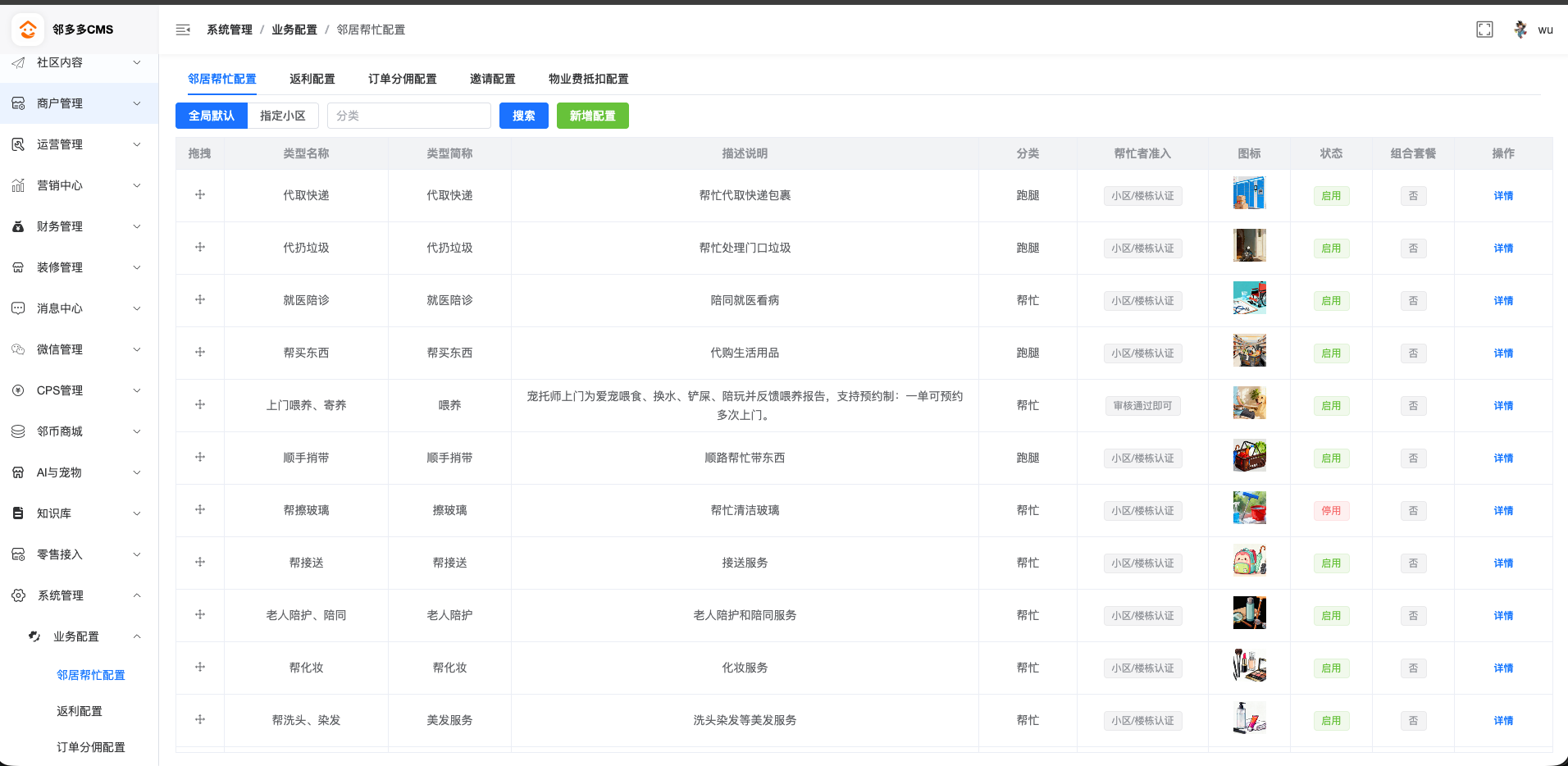Viewport: 1568px width, 766px height.
Task: Focus the 分类 search input field
Action: [409, 116]
